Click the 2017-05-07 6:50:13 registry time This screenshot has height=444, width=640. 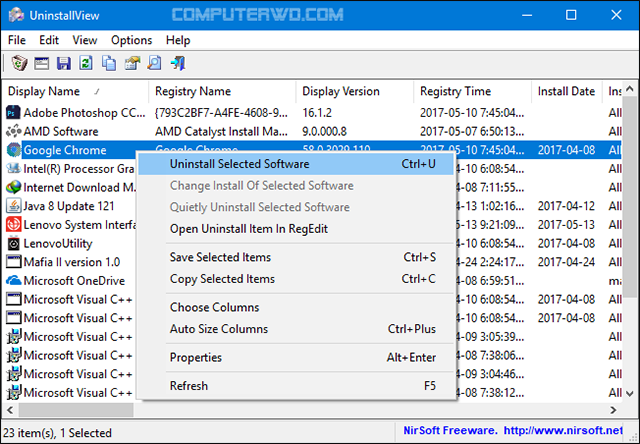(x=472, y=131)
